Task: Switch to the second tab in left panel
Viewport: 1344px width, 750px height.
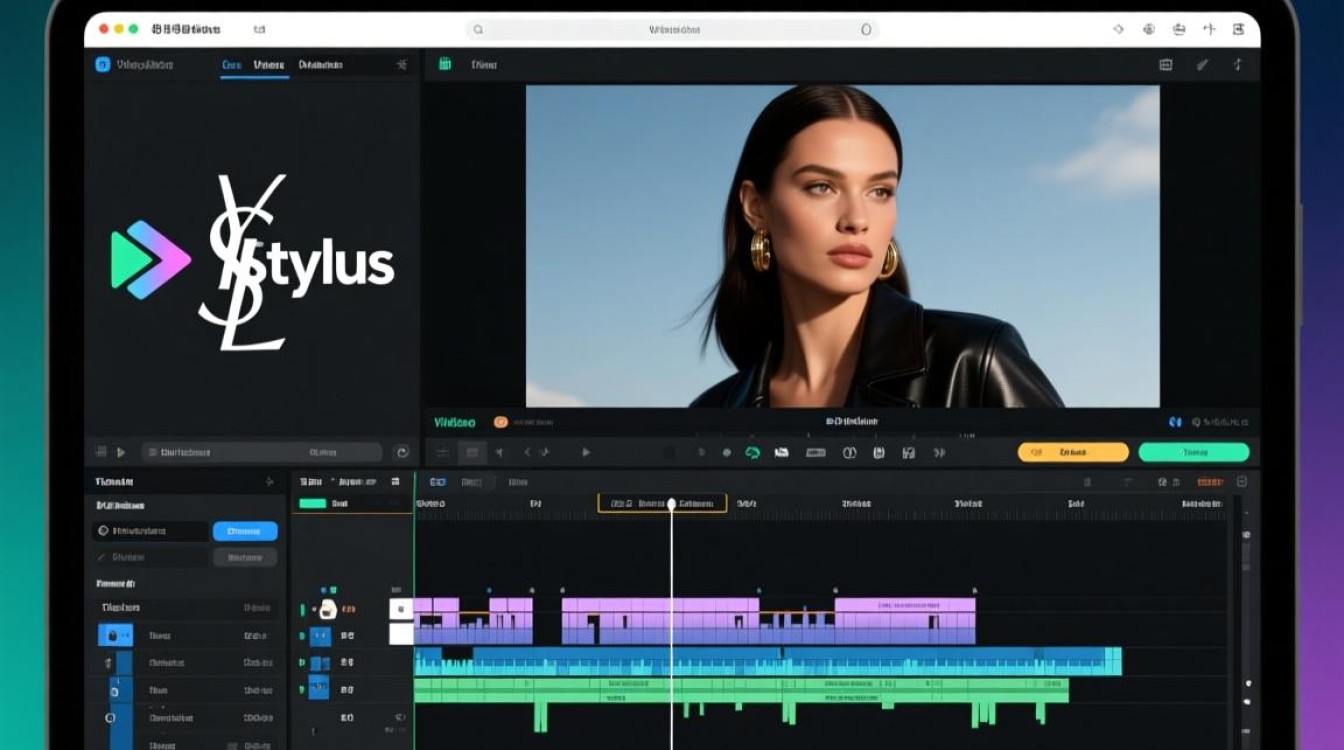Action: point(269,66)
